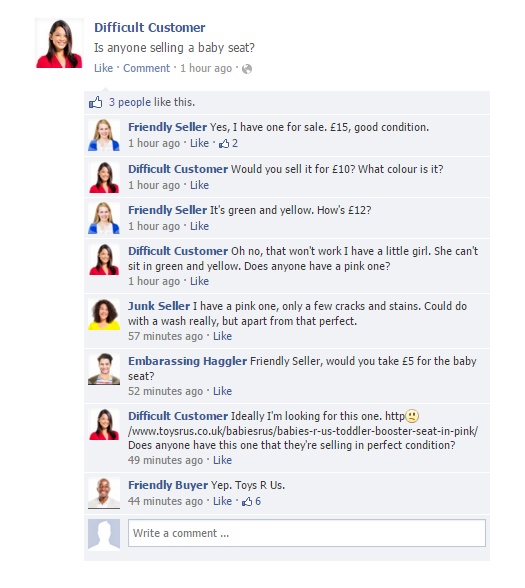The height and width of the screenshot is (588, 525).
Task: Open the Junk Seller profile name link
Action: click(x=159, y=306)
